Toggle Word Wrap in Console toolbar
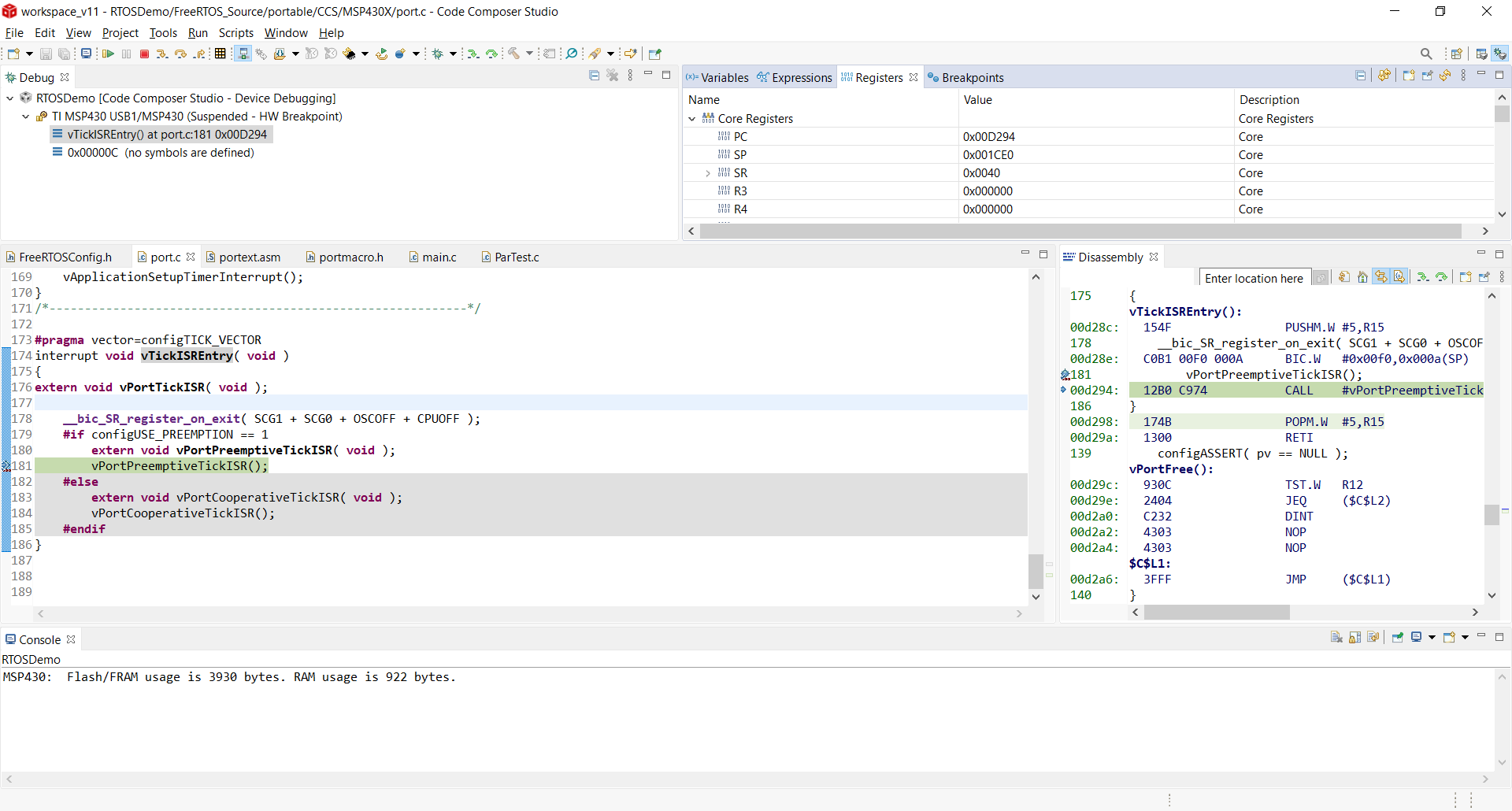This screenshot has height=811, width=1512. point(1373,637)
